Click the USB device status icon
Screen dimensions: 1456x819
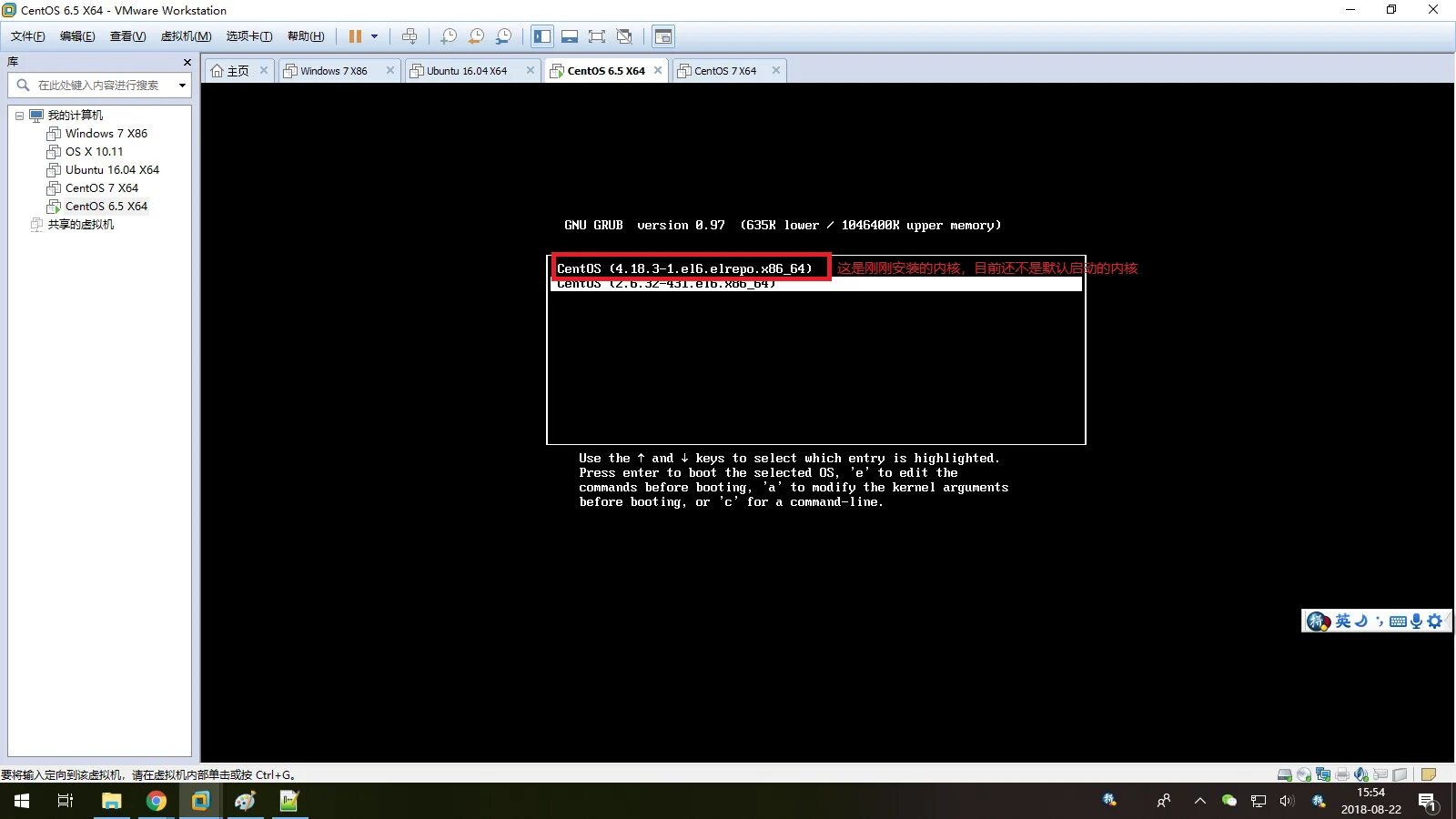(1380, 774)
